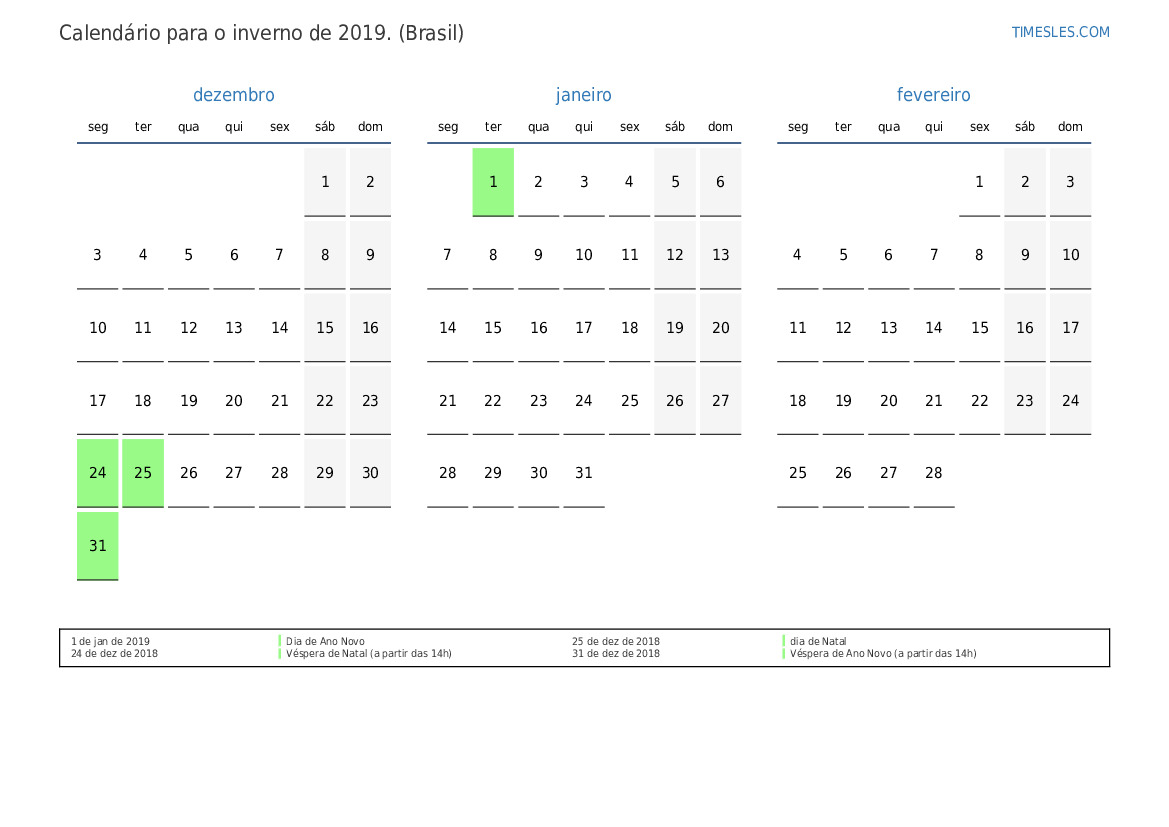Select December 1 Saturday cell

click(325, 182)
